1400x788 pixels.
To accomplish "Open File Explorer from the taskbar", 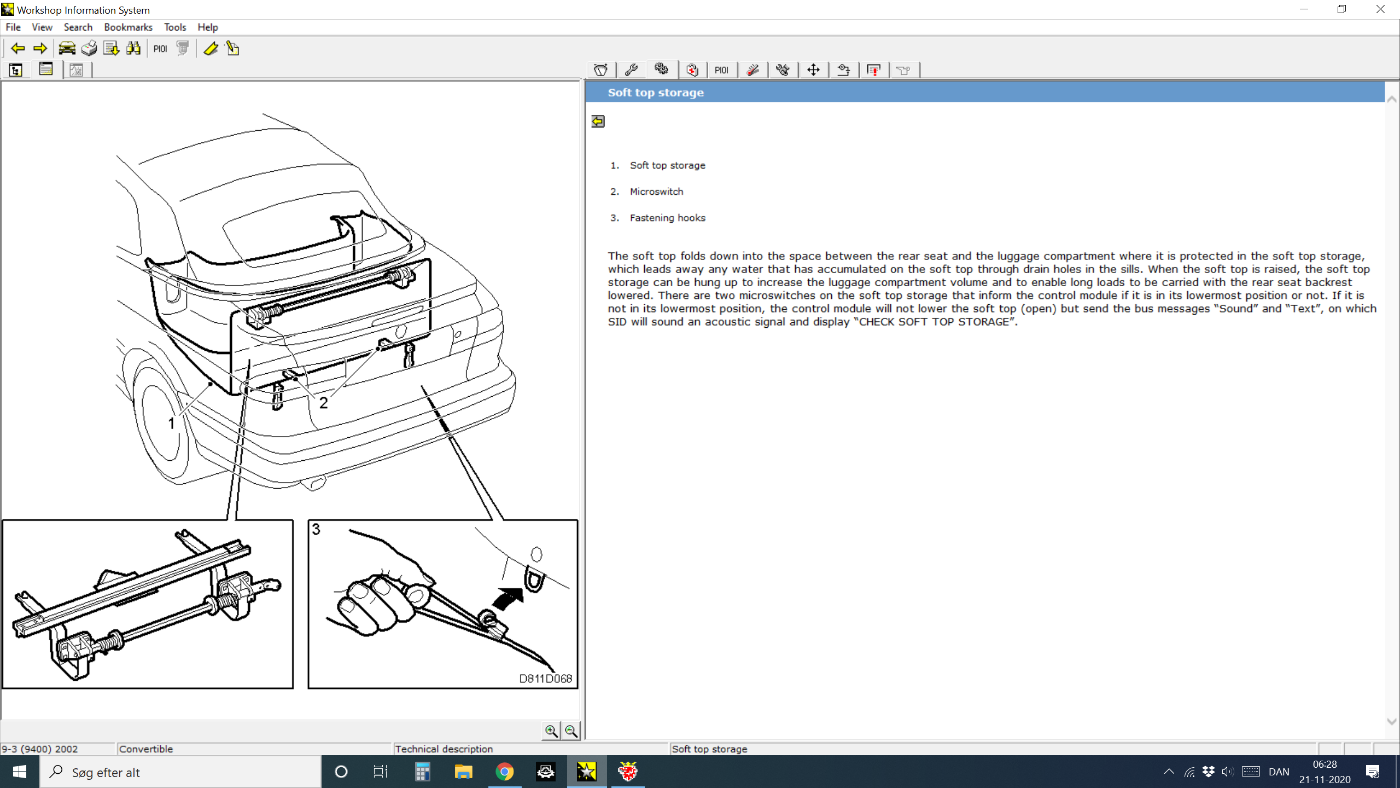I will click(463, 772).
